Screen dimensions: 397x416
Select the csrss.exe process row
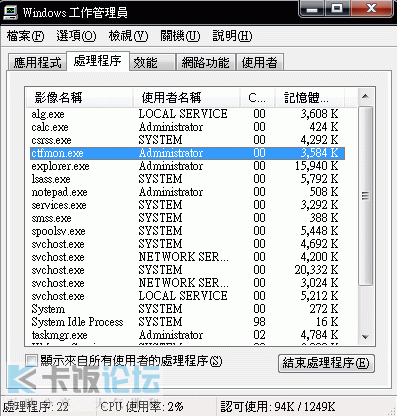187,140
